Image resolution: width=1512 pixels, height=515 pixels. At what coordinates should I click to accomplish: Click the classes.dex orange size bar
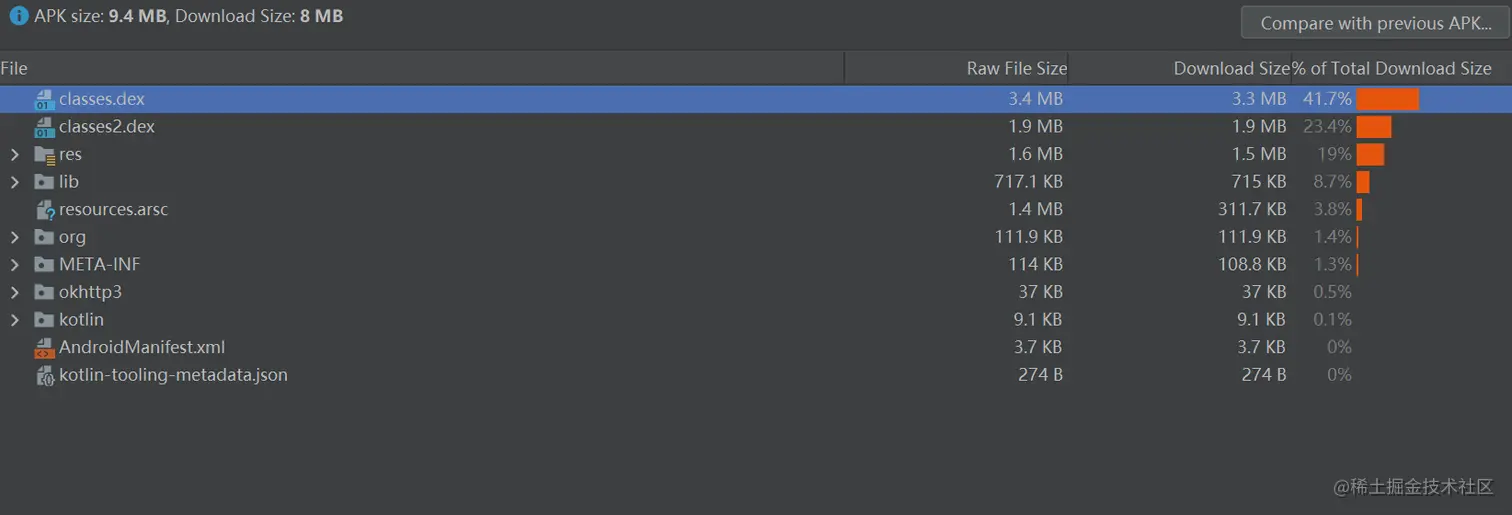1388,99
